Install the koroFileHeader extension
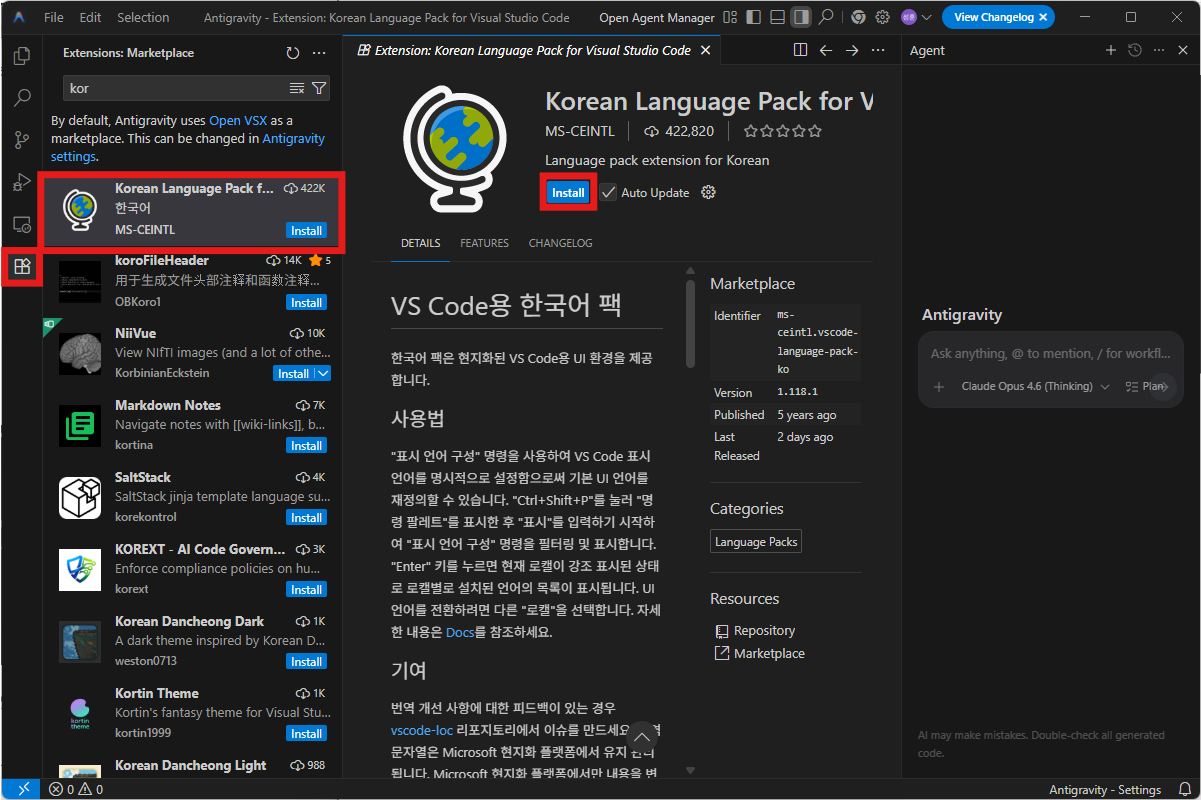The width and height of the screenshot is (1201, 800). pos(306,302)
